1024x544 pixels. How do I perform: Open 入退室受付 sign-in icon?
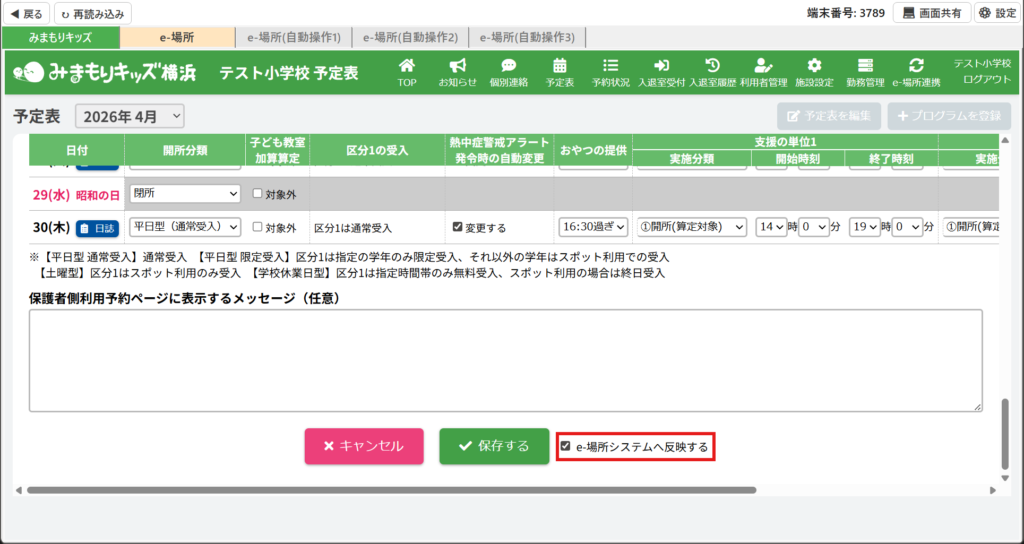[660, 72]
